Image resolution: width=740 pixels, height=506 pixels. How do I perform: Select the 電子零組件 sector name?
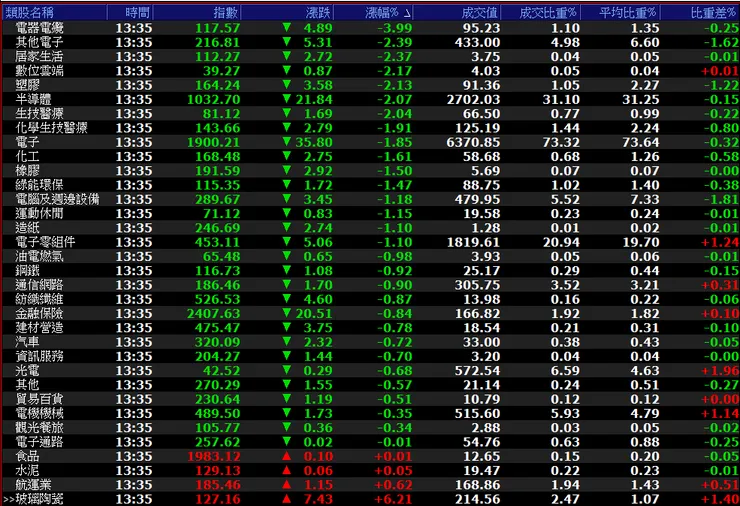coord(45,242)
